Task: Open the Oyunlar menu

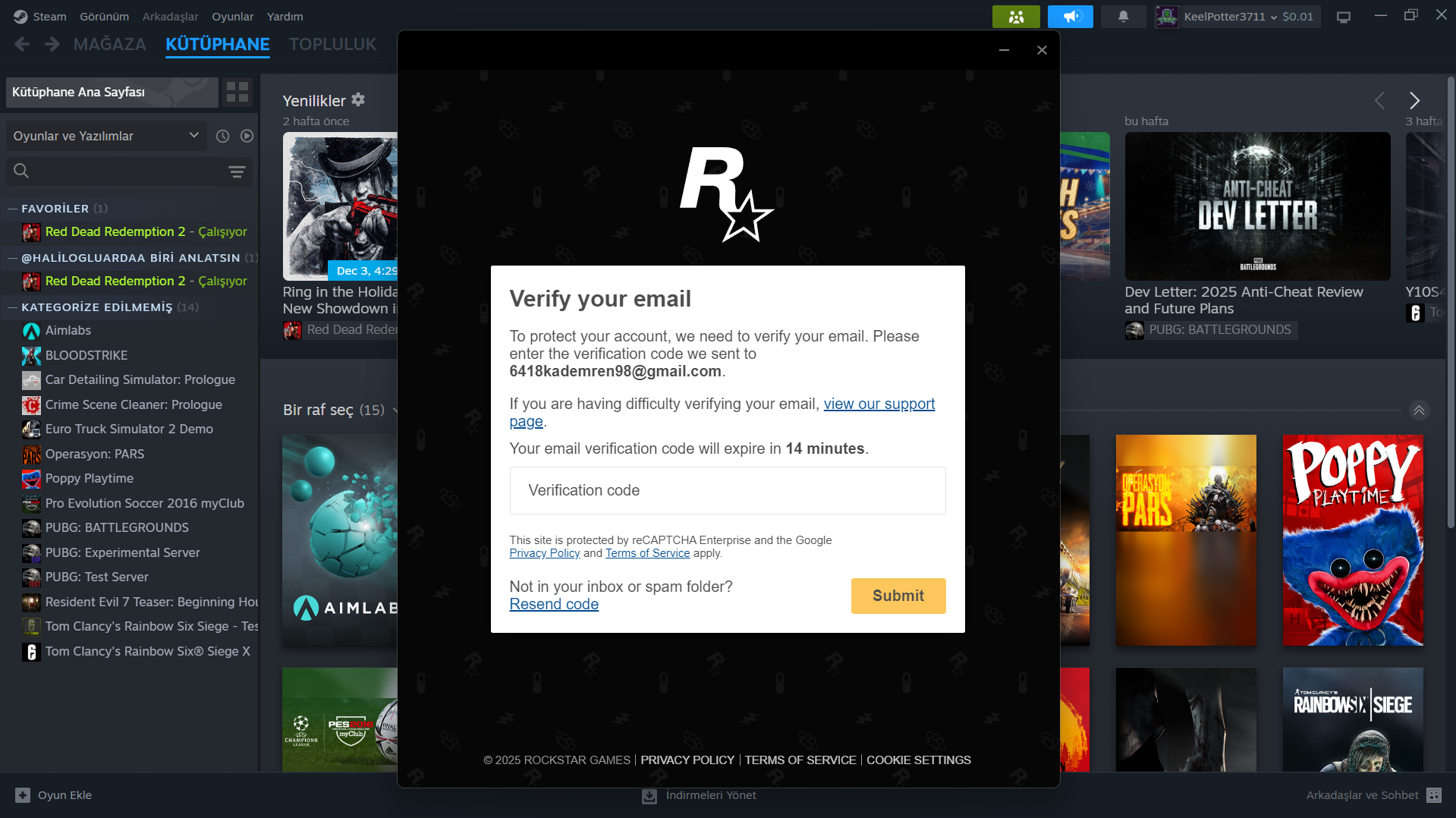Action: (x=233, y=17)
